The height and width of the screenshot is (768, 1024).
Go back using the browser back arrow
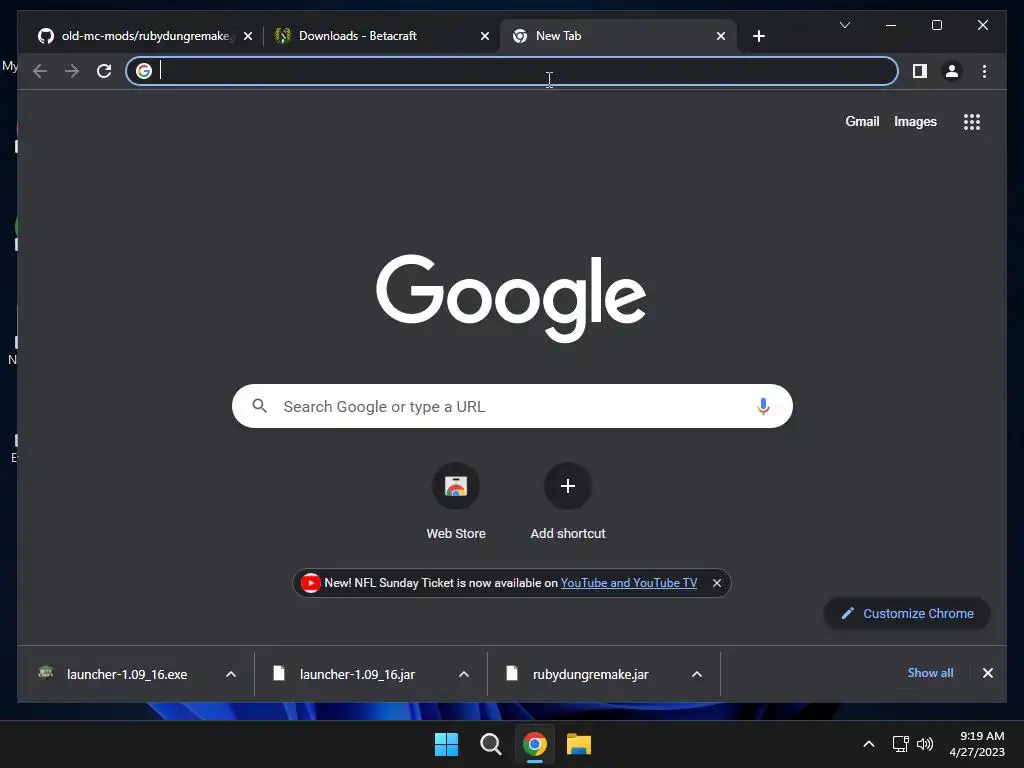[x=40, y=71]
